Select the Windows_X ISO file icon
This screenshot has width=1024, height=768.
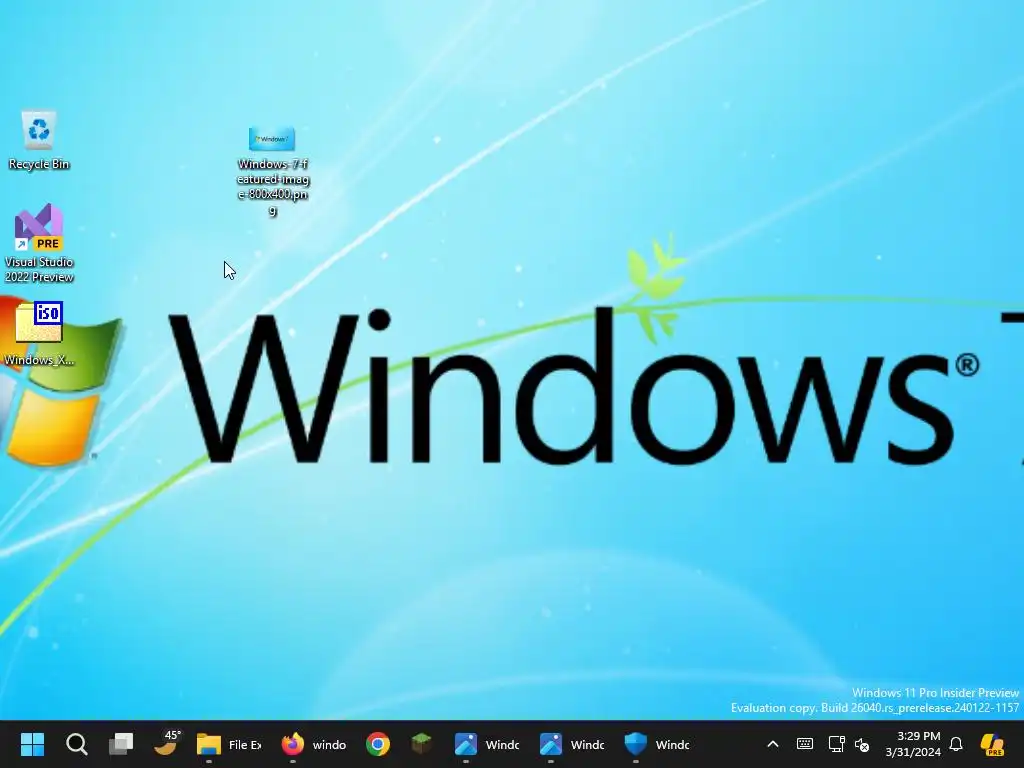[x=39, y=322]
